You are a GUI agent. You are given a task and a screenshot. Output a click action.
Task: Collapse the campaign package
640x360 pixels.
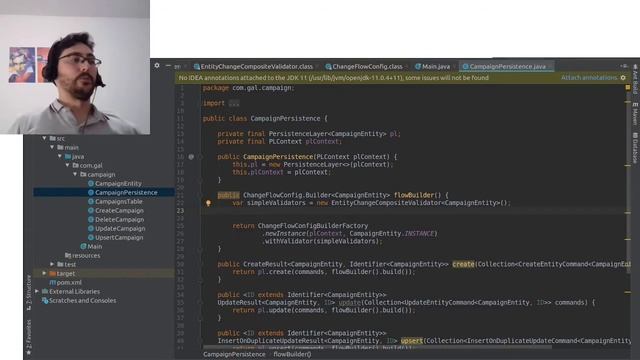coord(75,174)
